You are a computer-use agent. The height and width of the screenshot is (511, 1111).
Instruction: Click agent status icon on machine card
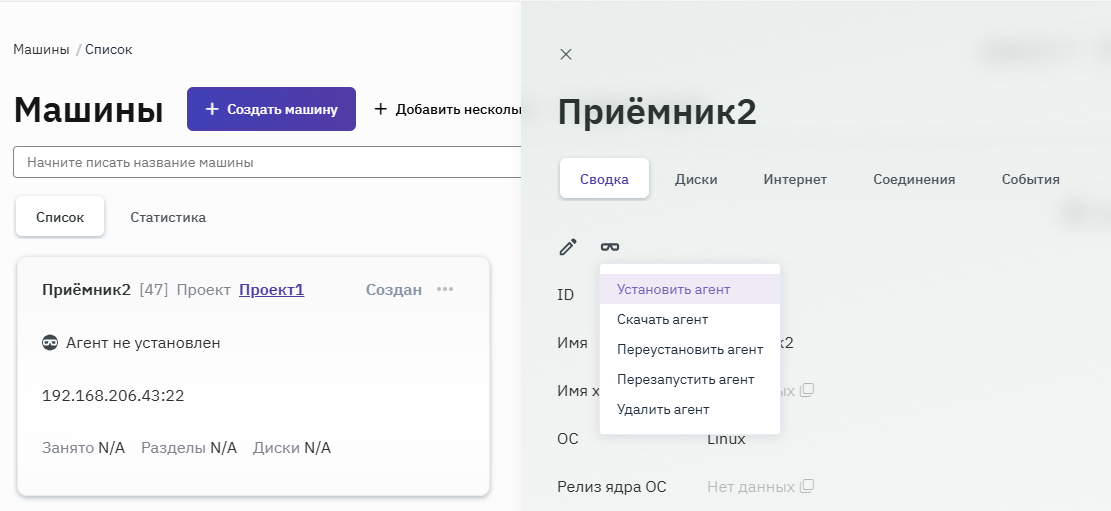(50, 343)
